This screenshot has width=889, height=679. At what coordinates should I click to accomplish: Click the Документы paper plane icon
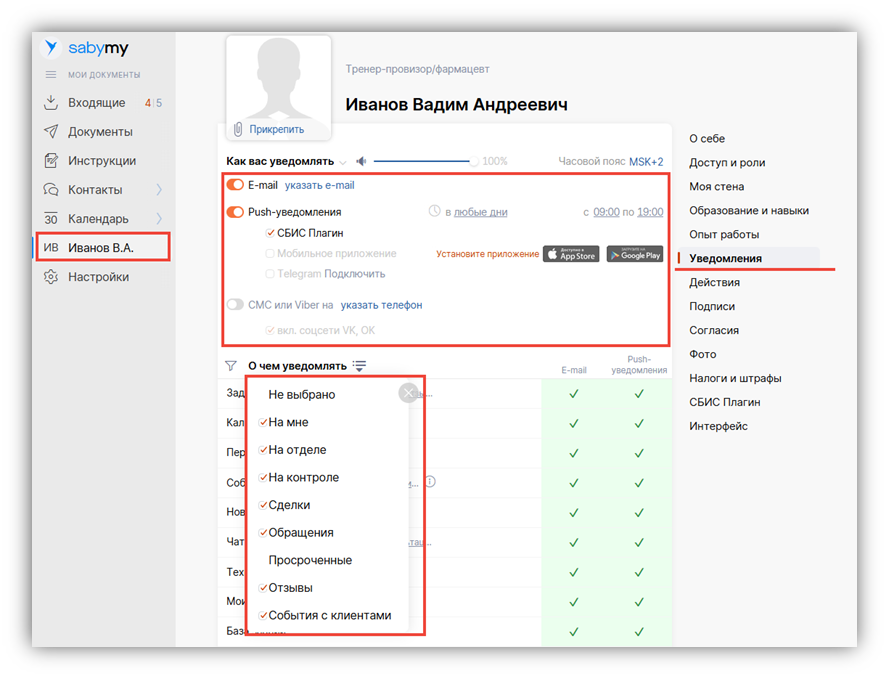[x=51, y=132]
